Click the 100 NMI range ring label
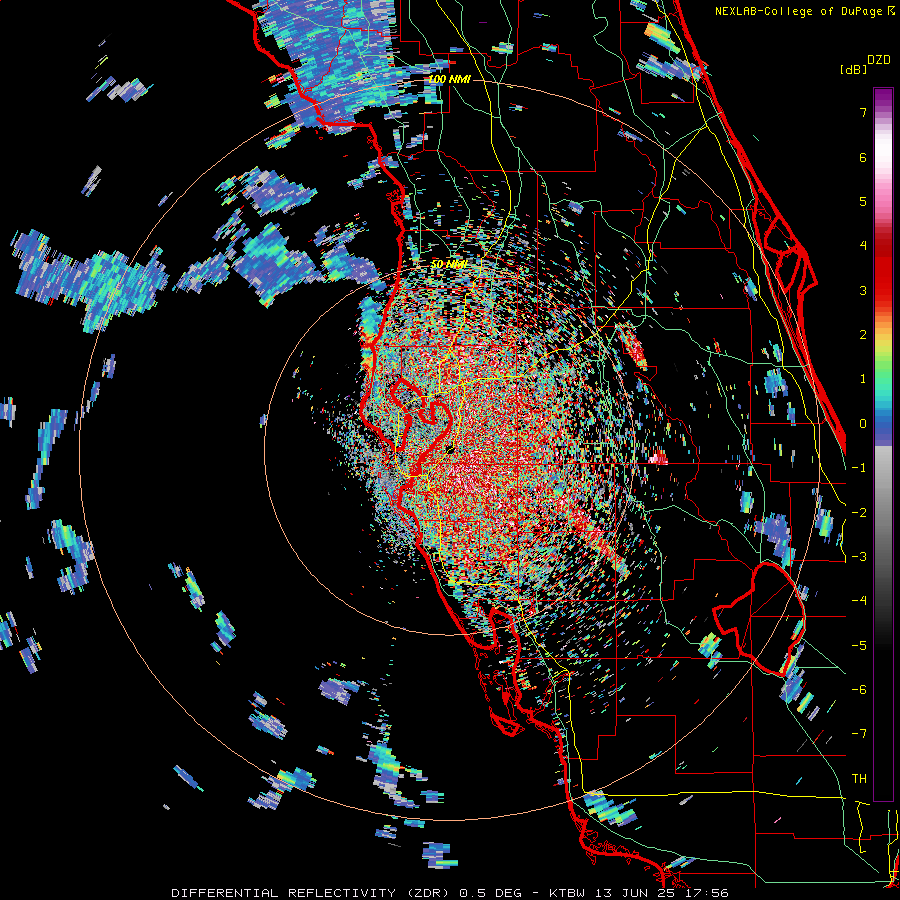The image size is (900, 900). 449,79
